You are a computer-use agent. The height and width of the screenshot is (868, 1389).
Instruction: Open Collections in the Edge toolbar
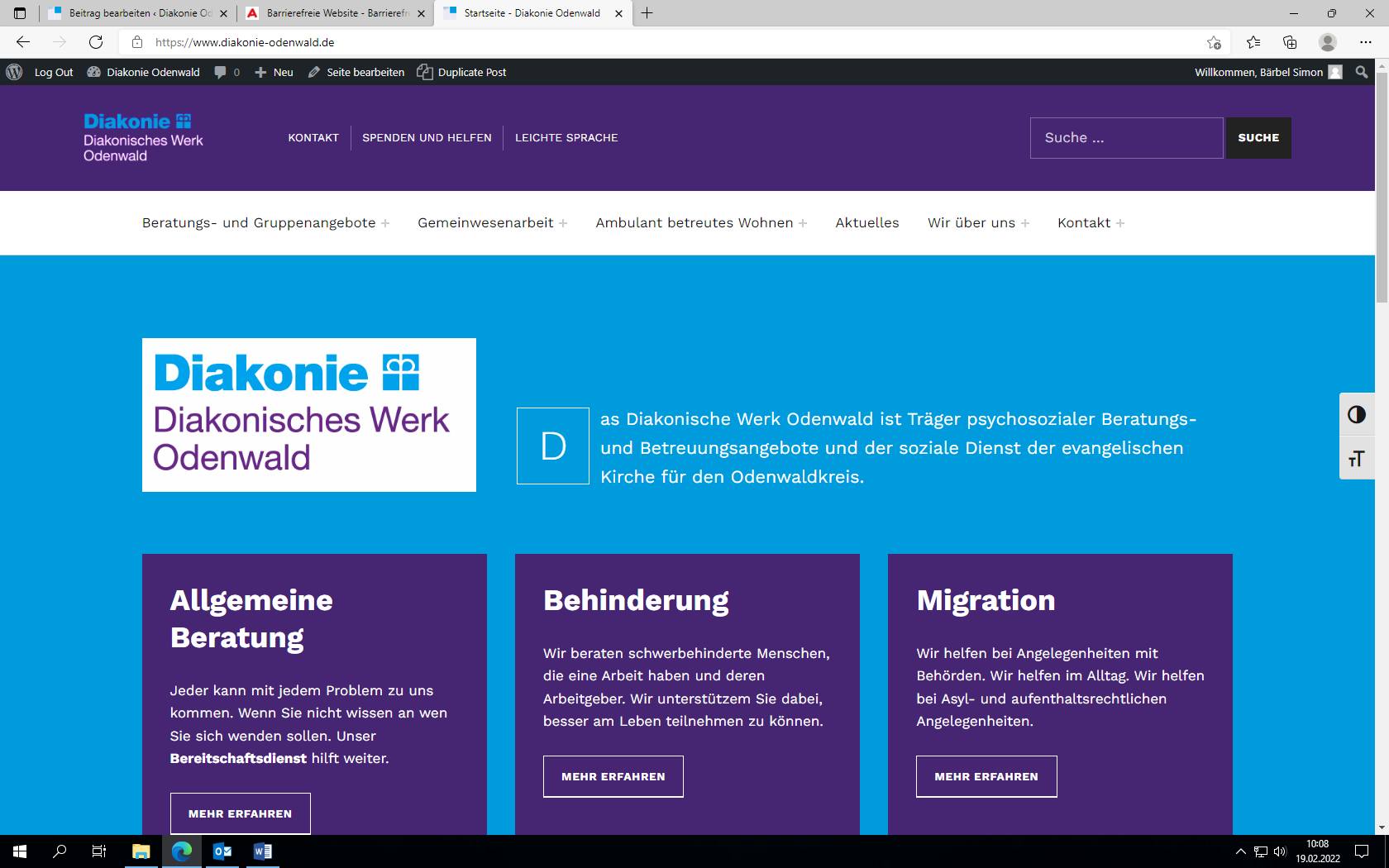pos(1290,42)
